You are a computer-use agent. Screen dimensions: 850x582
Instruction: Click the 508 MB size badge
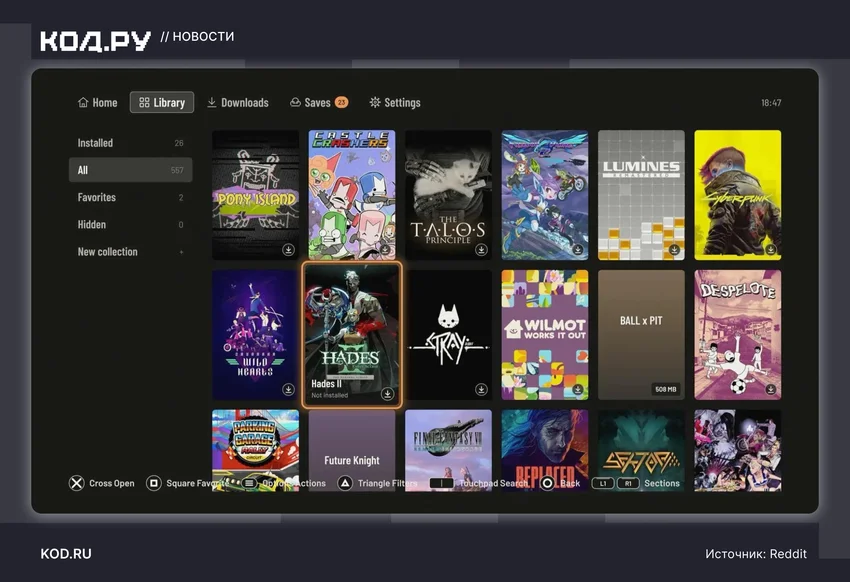pos(666,389)
